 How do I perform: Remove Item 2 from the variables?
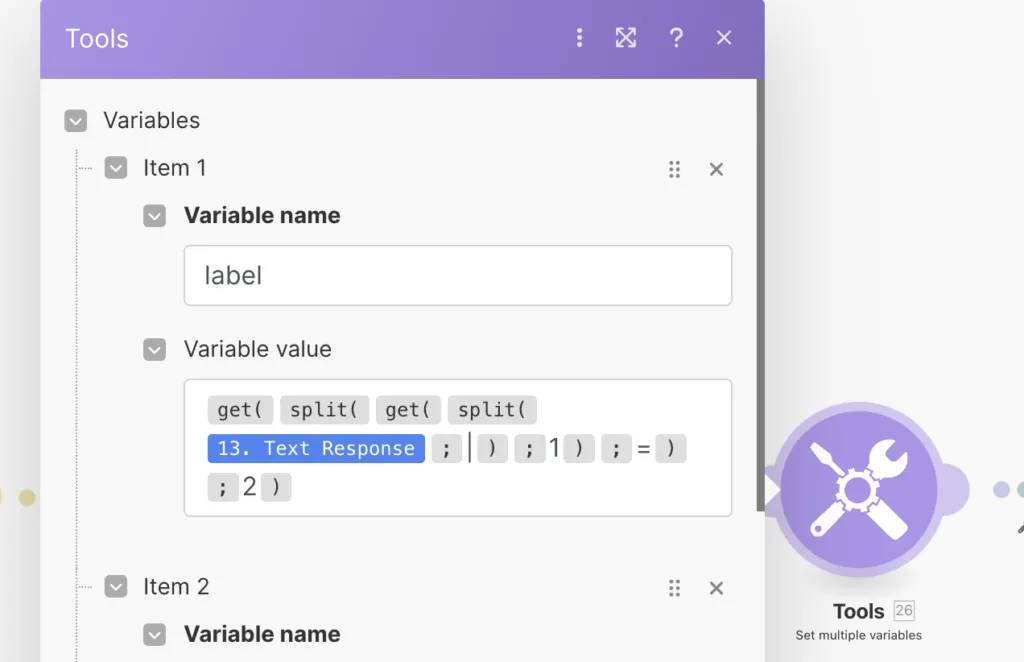pos(716,588)
